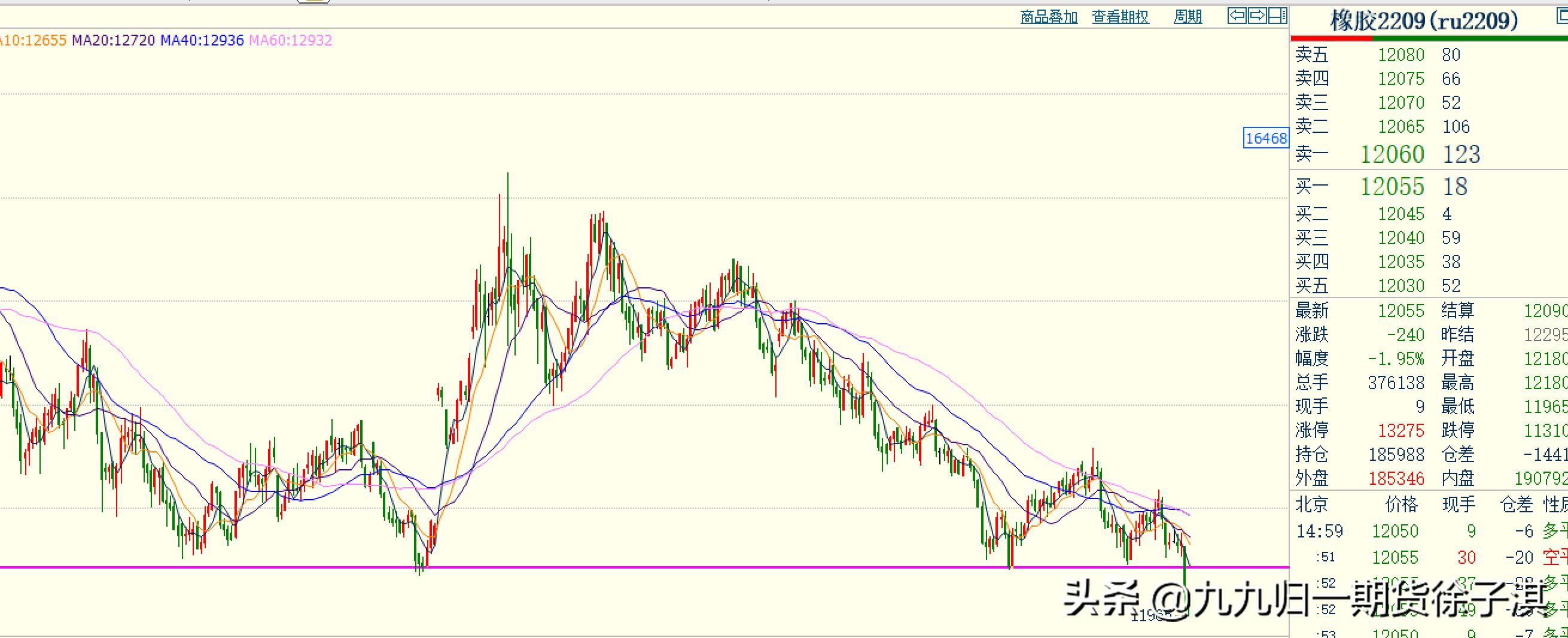The height and width of the screenshot is (638, 1568).
Task: Open the 商品叠加 overlay link
Action: tap(1049, 17)
